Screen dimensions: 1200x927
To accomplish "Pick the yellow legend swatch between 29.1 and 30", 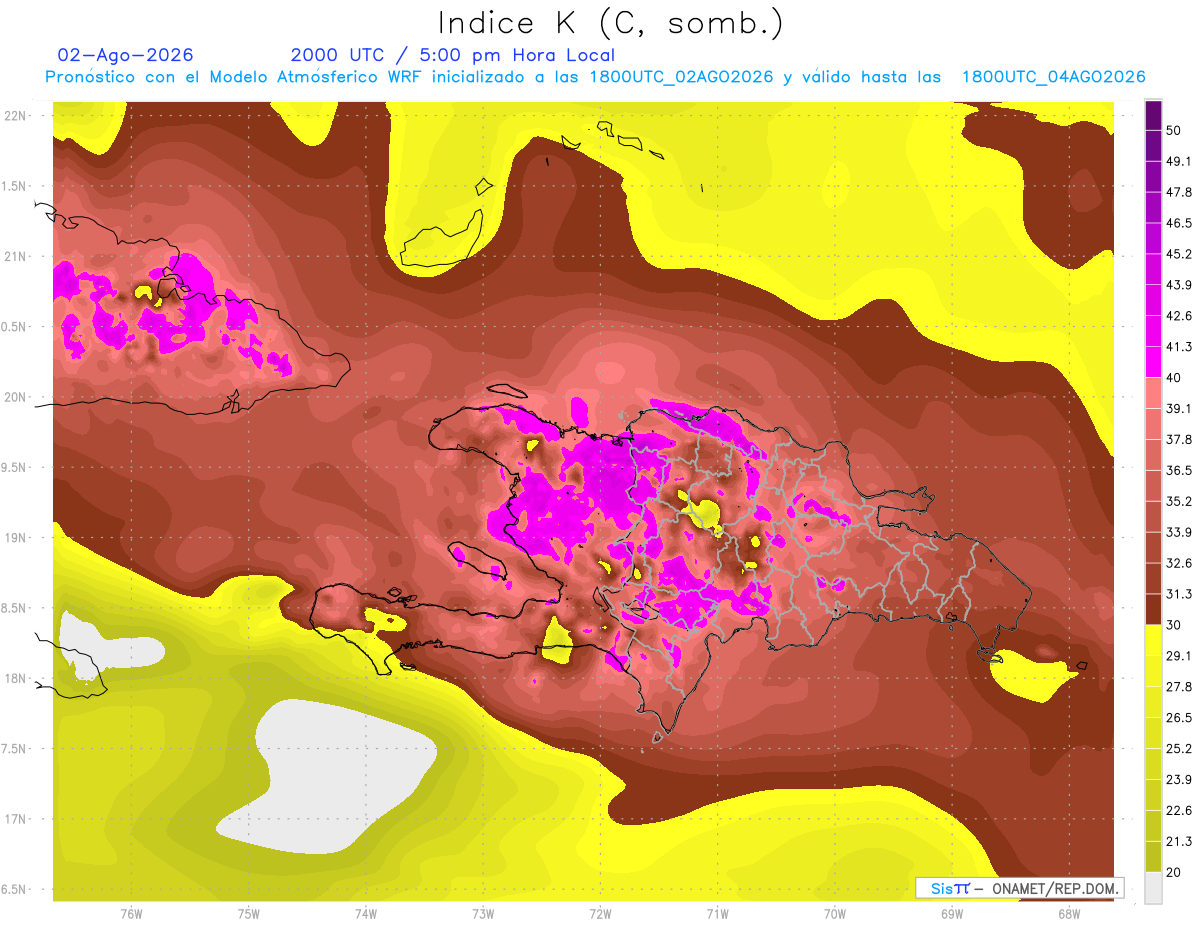I will click(x=1154, y=640).
